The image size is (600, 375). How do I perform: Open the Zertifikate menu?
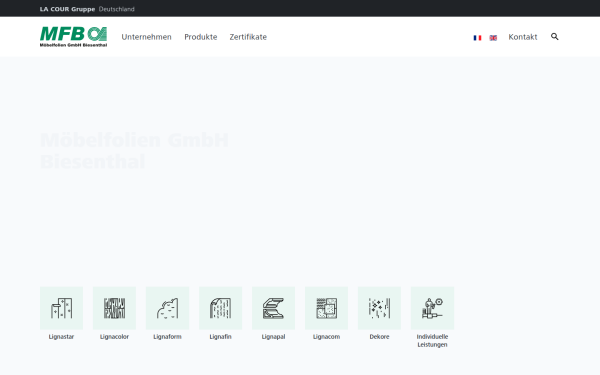pyautogui.click(x=248, y=37)
